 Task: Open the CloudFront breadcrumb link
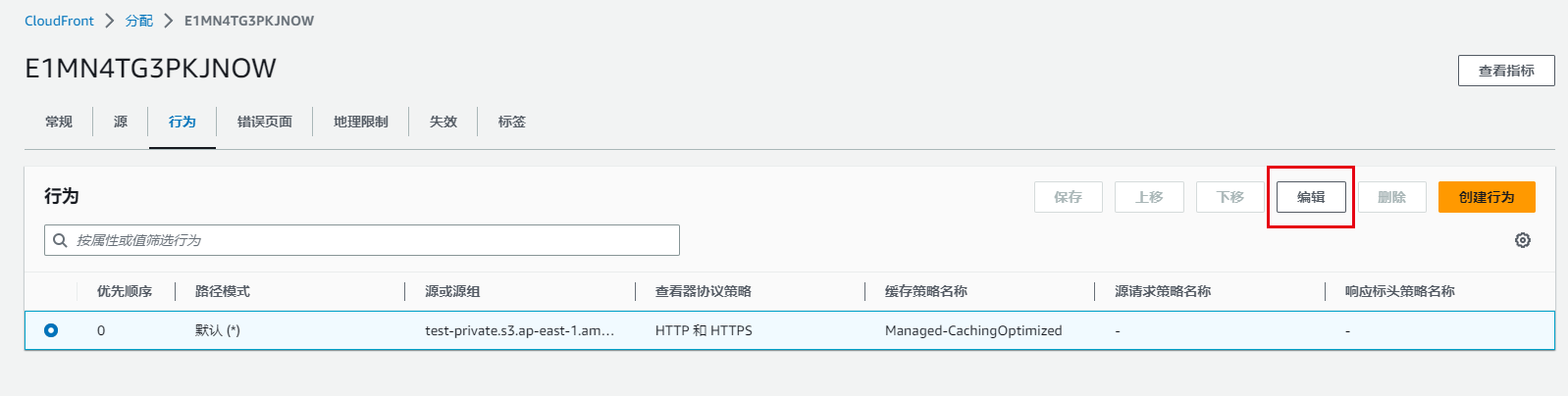pos(60,21)
